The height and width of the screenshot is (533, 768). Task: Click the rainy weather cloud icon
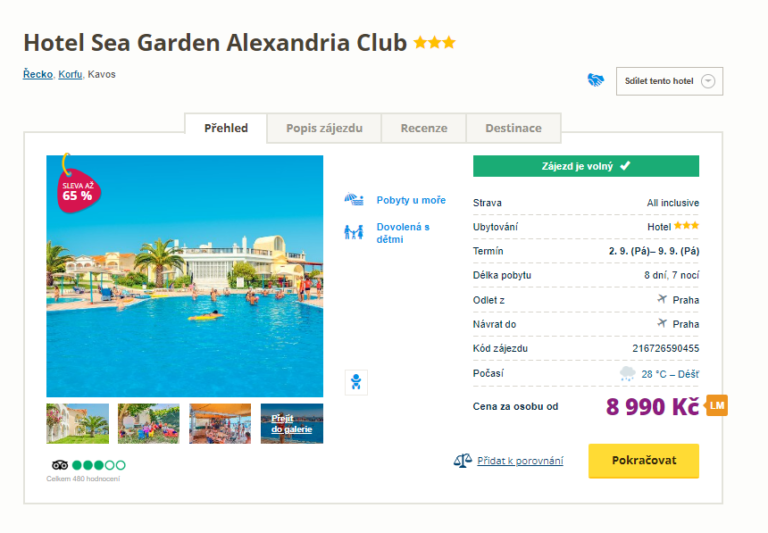(627, 374)
